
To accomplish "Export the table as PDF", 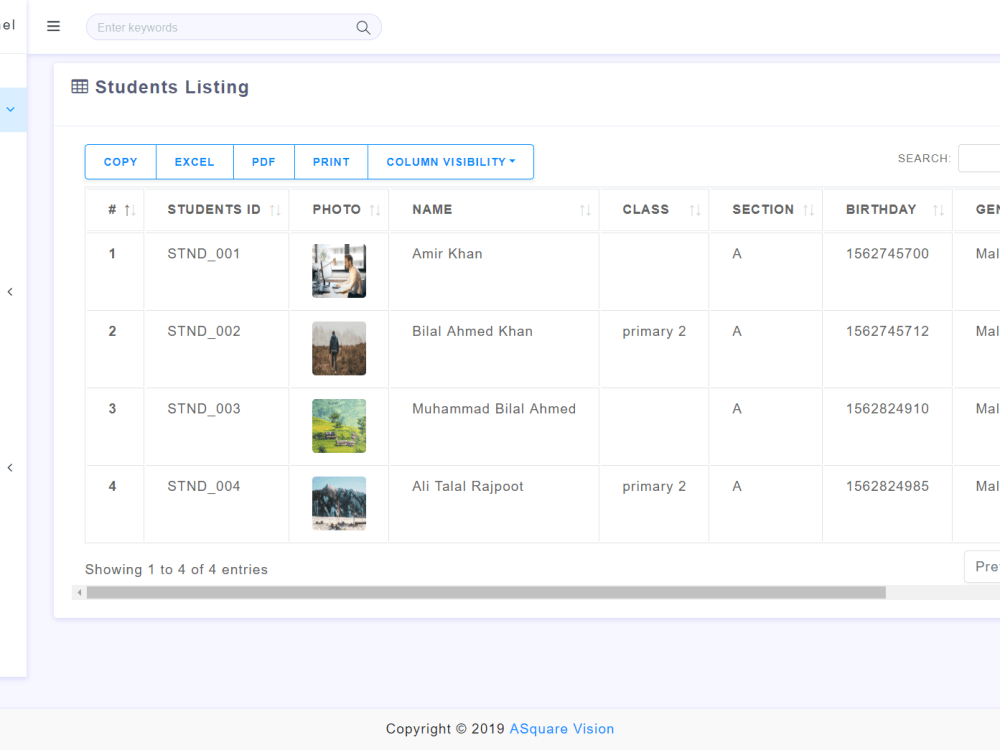I will click(263, 162).
